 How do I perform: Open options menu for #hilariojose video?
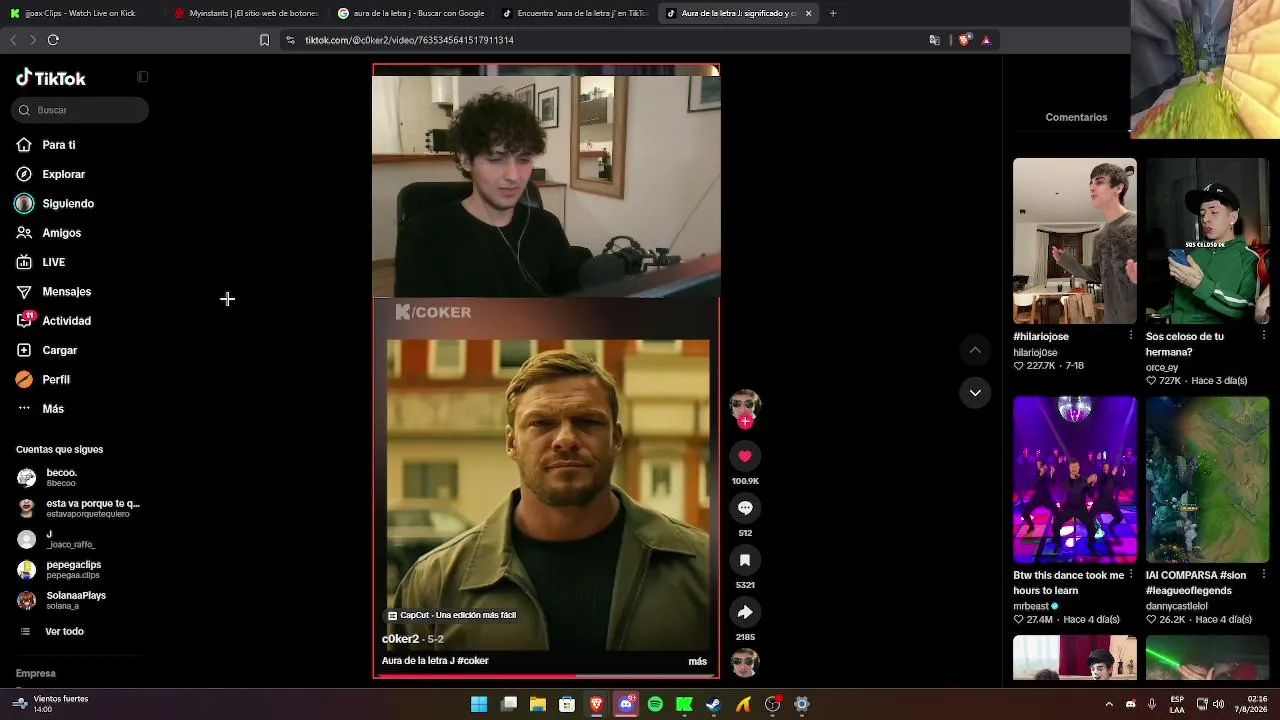[1131, 336]
